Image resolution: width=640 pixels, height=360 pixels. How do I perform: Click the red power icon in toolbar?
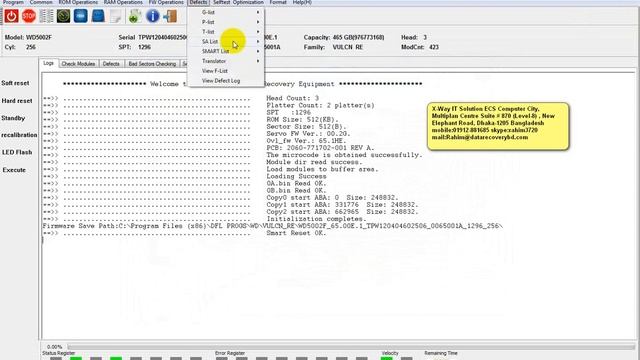click(11, 16)
